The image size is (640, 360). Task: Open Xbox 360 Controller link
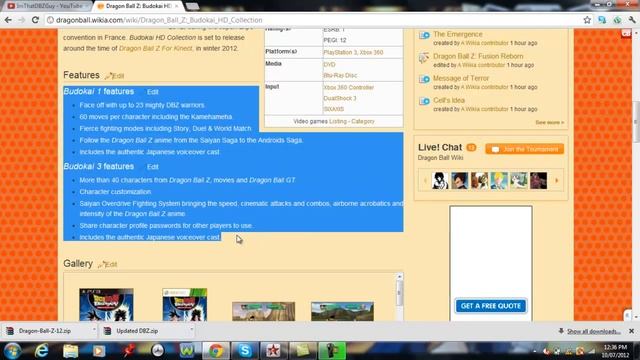348,87
